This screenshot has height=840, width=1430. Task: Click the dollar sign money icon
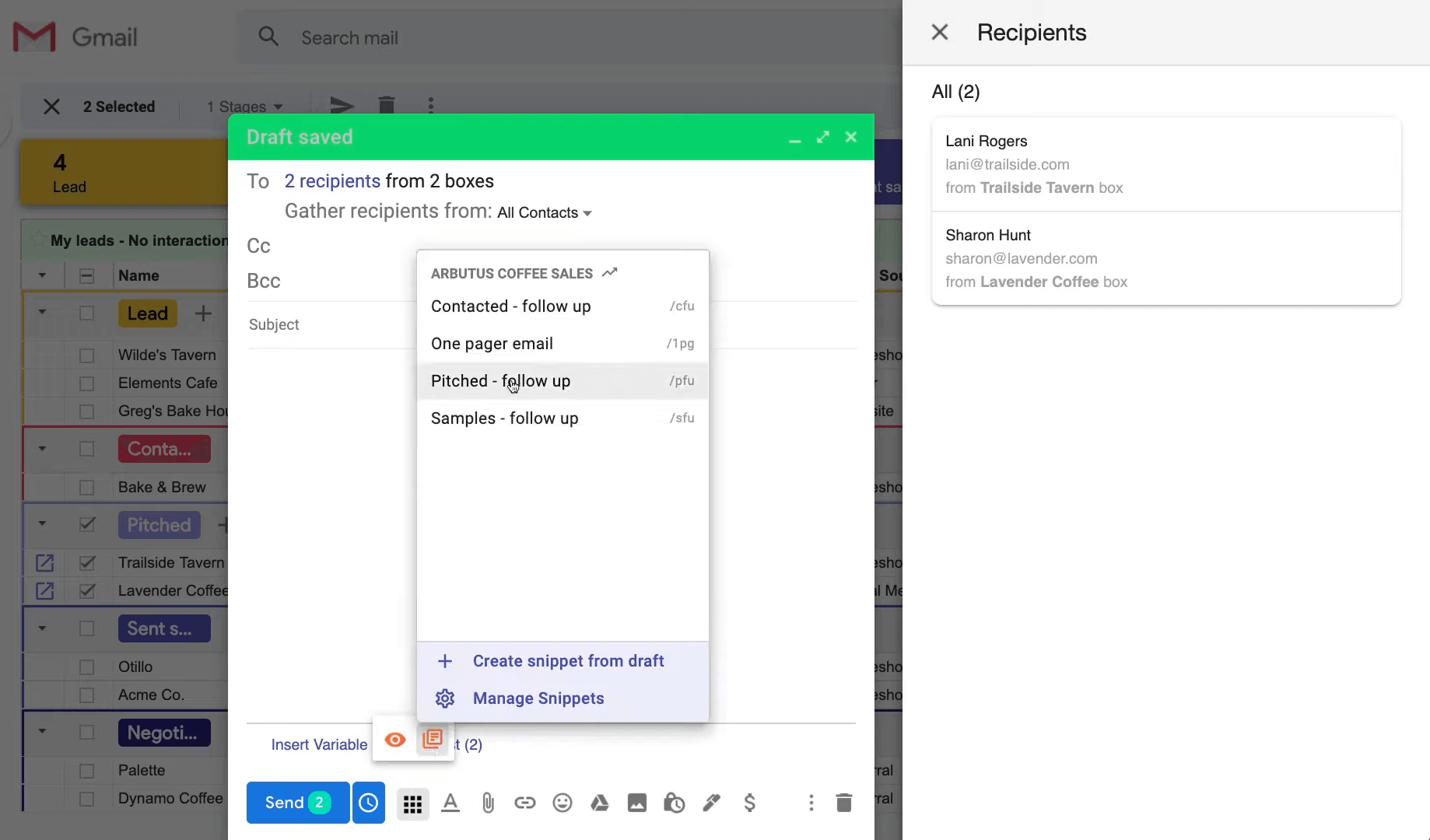[749, 803]
